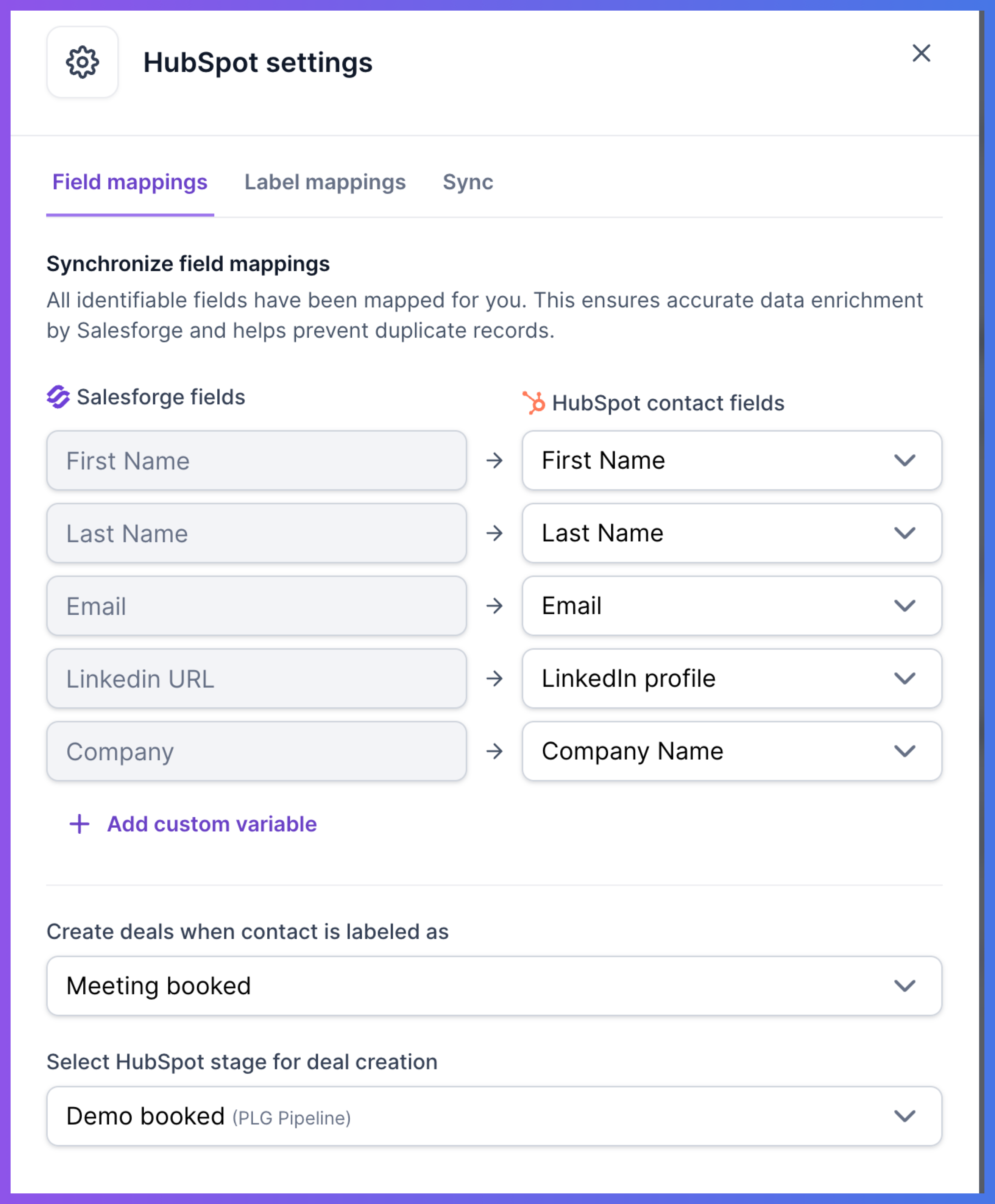Viewport: 995px width, 1204px height.
Task: Click the arrow next to Linkedin URL
Action: (x=494, y=678)
